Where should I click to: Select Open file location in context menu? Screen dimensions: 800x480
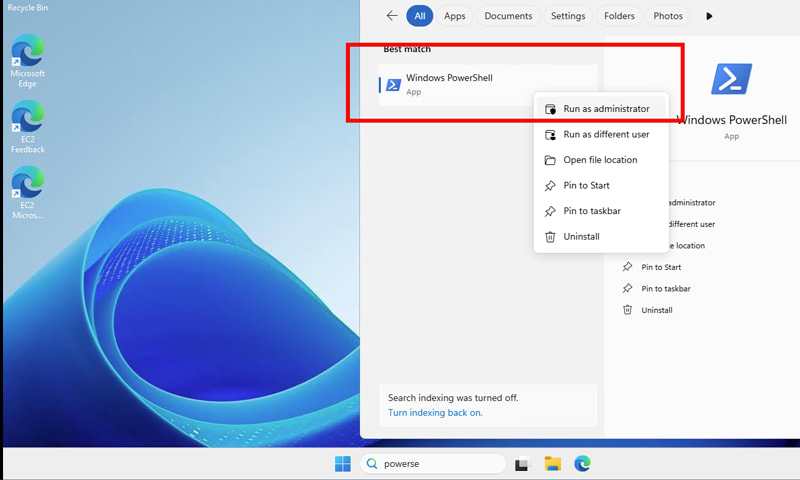pyautogui.click(x=601, y=160)
